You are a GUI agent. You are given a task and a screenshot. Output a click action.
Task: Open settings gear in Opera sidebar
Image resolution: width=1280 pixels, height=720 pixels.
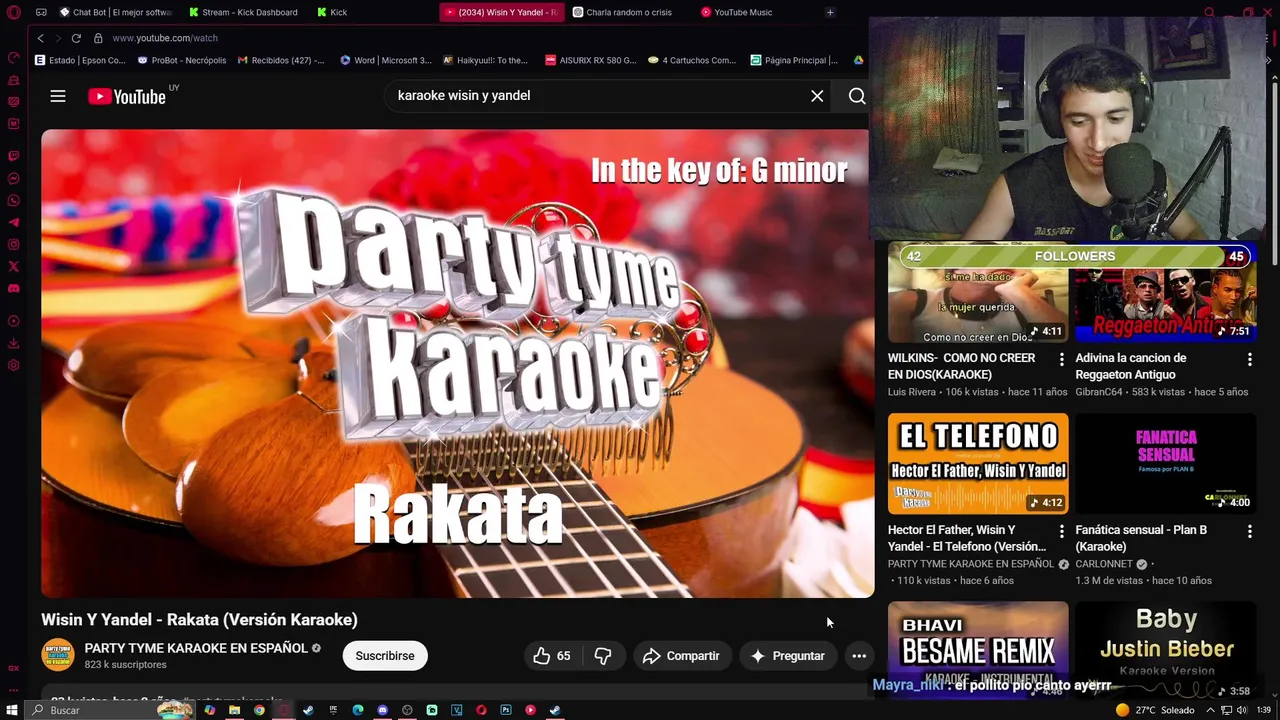(x=13, y=365)
